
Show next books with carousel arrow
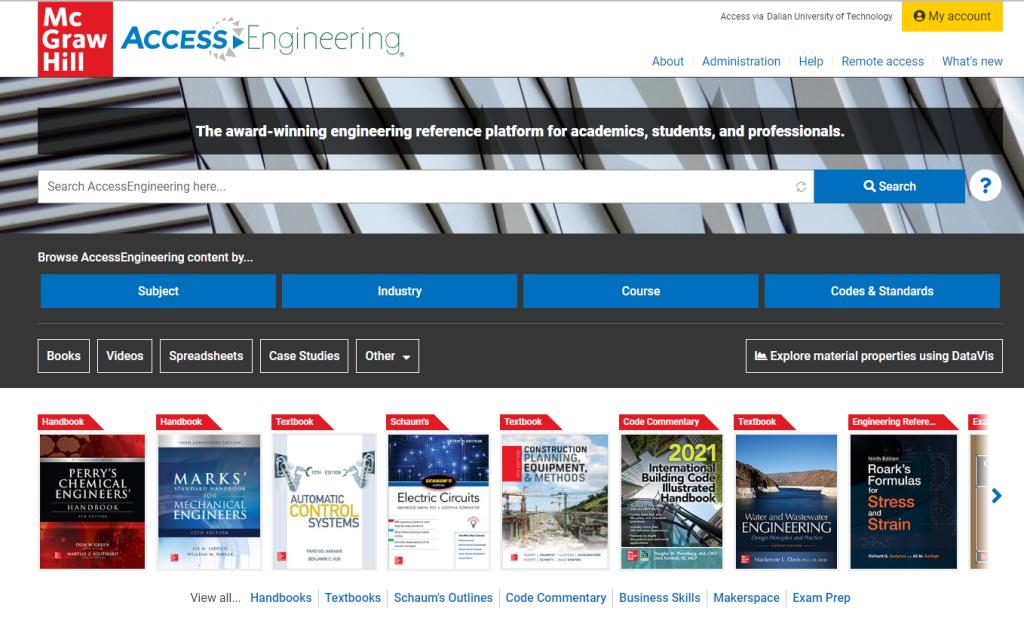(996, 496)
